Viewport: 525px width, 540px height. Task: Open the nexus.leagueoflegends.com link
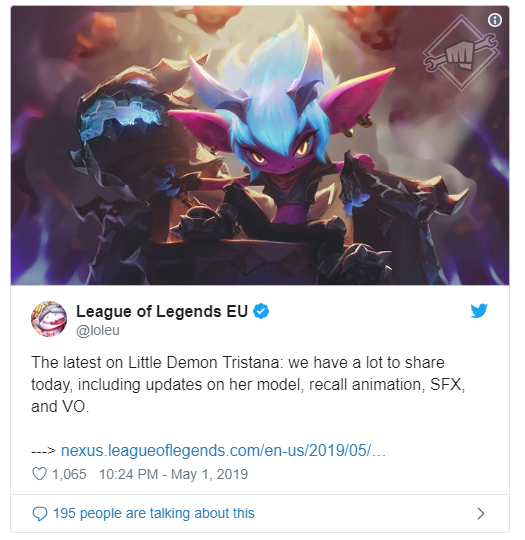coord(223,450)
